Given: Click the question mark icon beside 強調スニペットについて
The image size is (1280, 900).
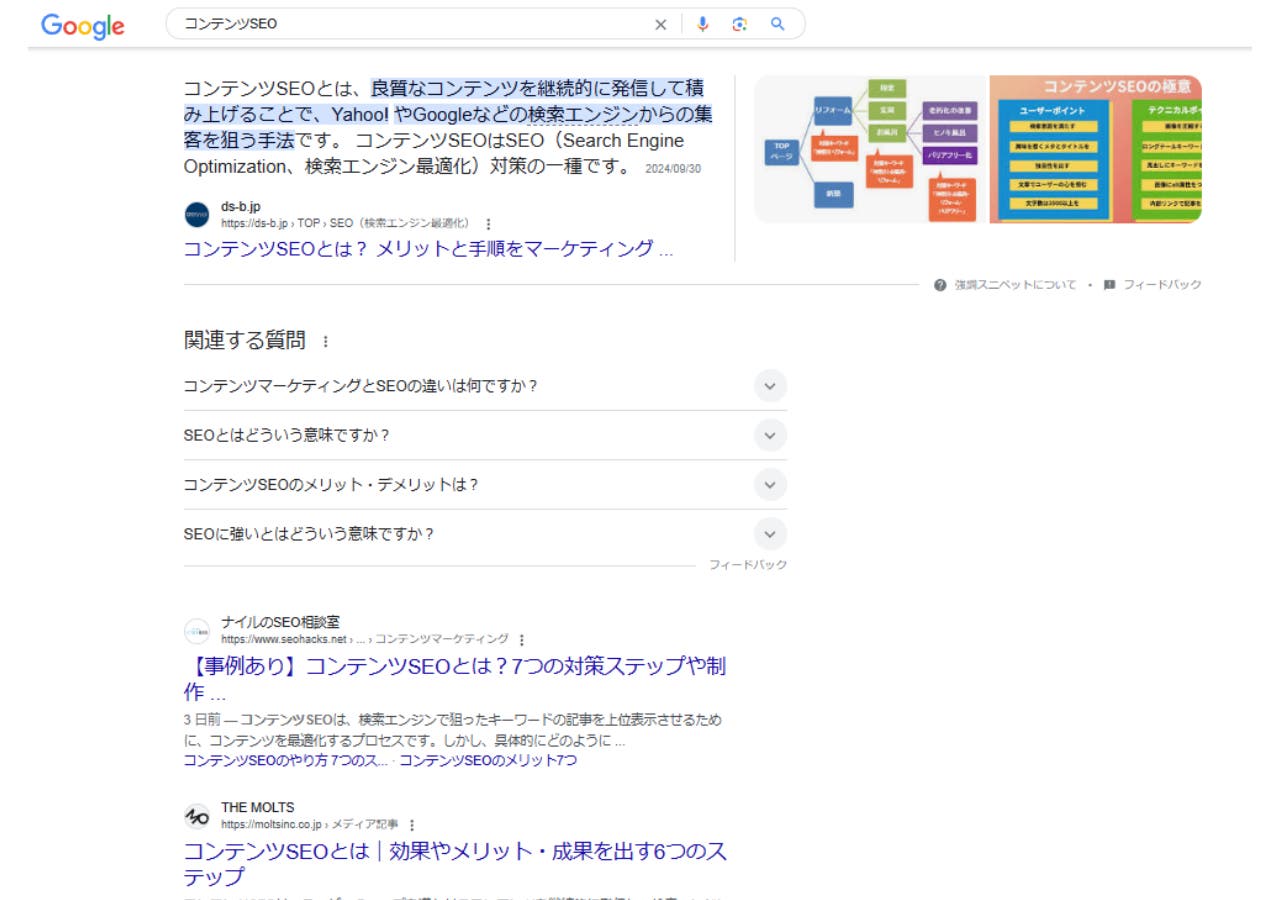Looking at the screenshot, I should pos(940,285).
